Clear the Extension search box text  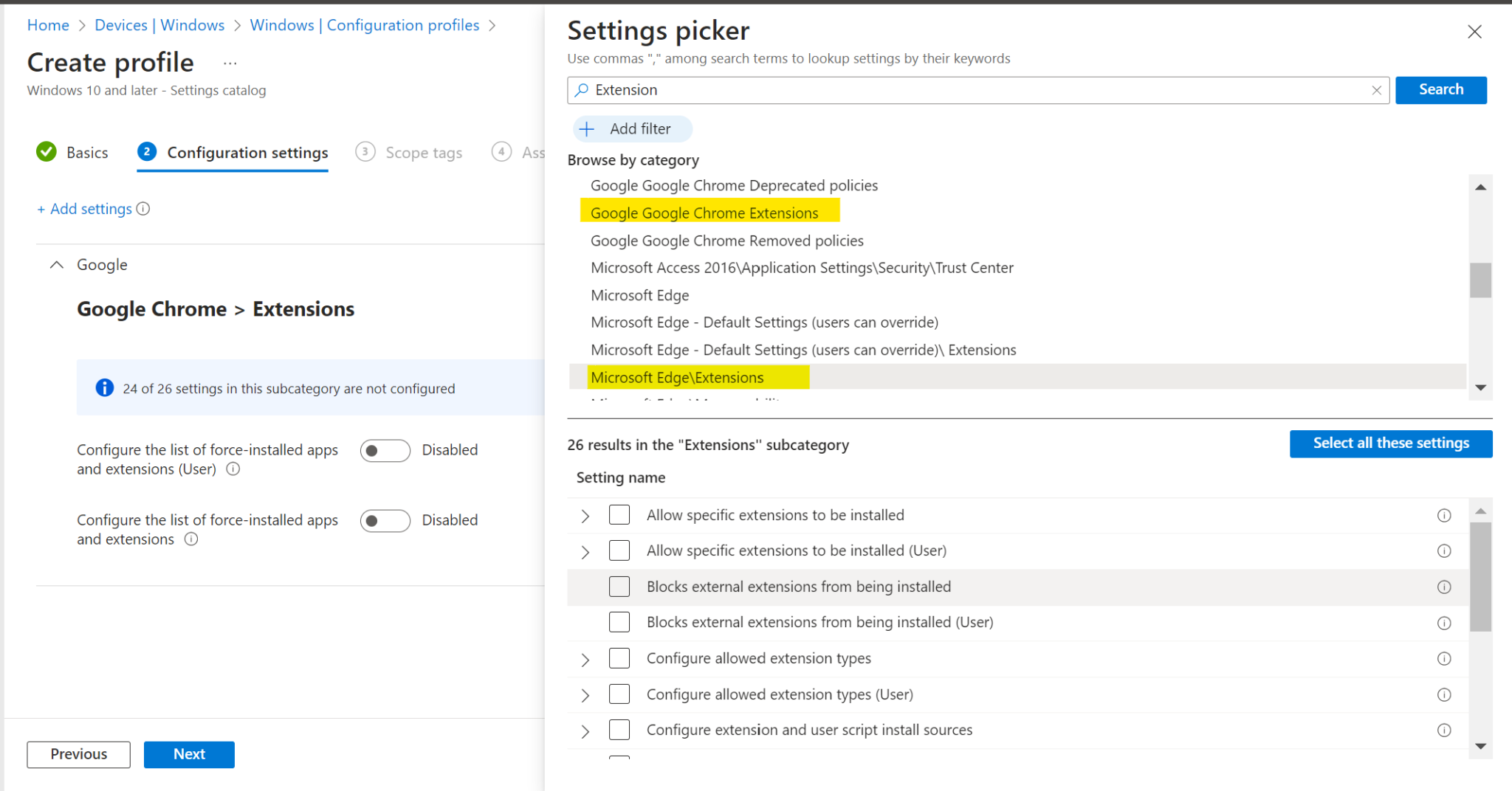coord(1376,90)
